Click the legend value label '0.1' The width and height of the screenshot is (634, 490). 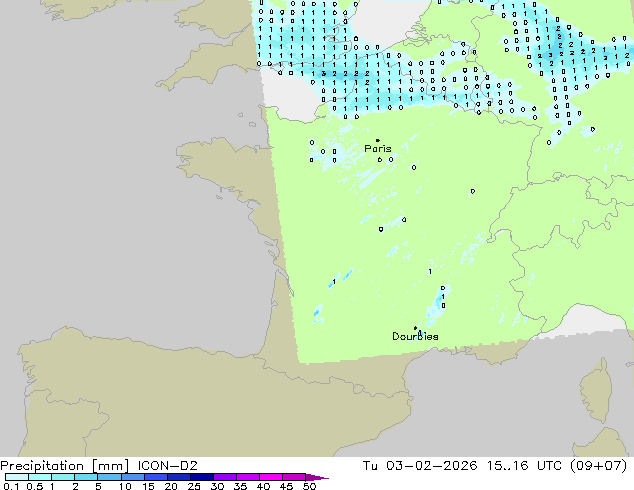point(11,486)
